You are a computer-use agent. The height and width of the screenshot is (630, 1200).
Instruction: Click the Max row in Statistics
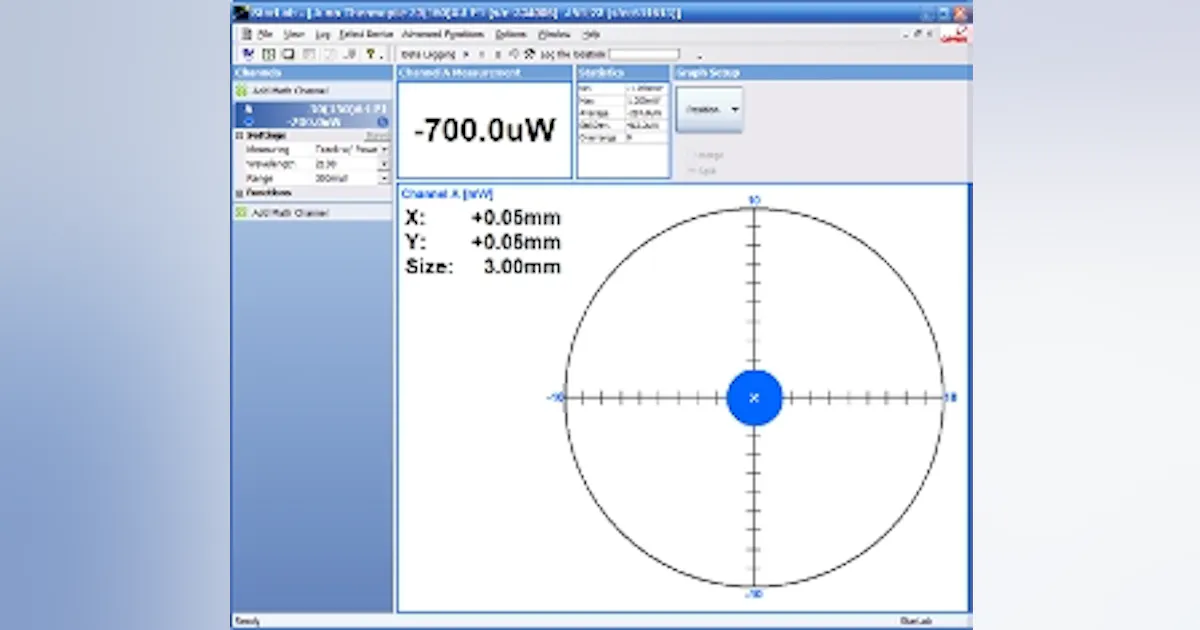(x=622, y=101)
